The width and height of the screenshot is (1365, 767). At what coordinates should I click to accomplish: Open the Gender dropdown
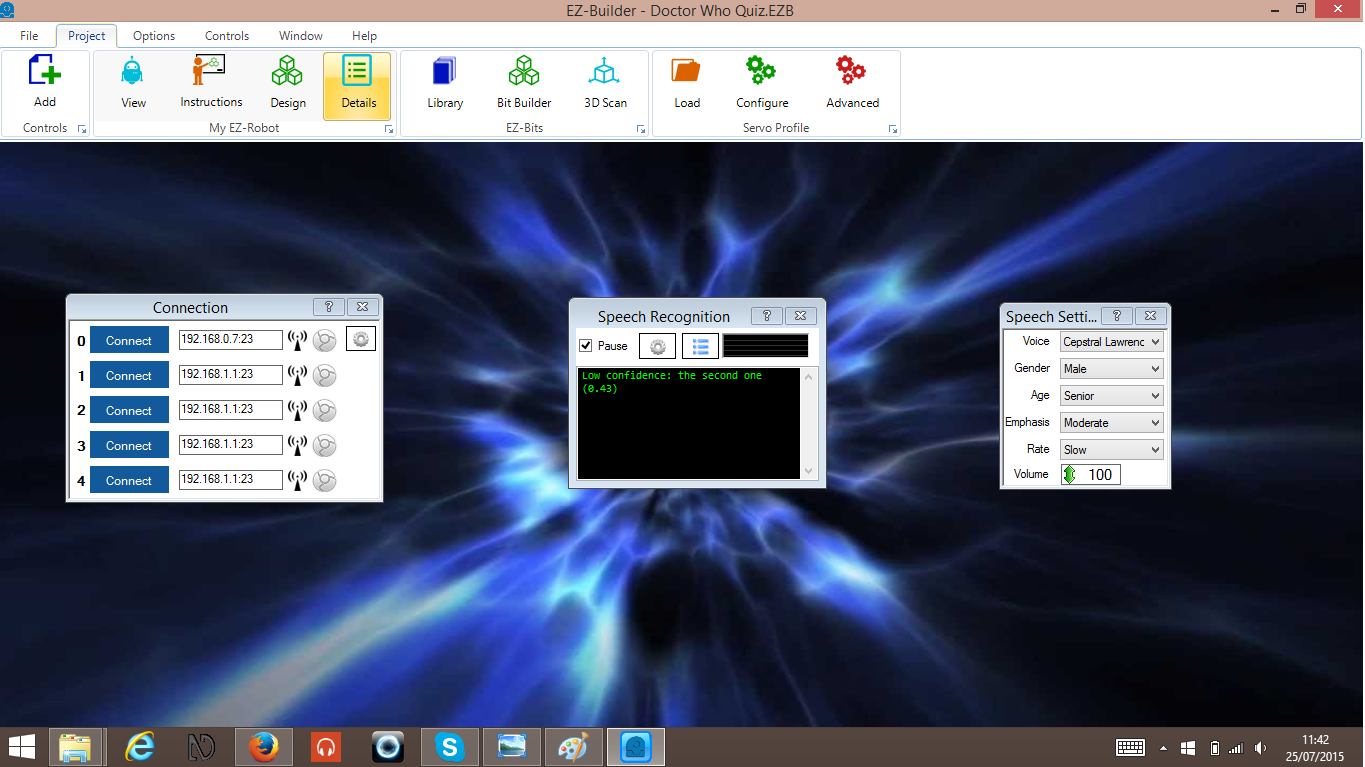pyautogui.click(x=1112, y=369)
